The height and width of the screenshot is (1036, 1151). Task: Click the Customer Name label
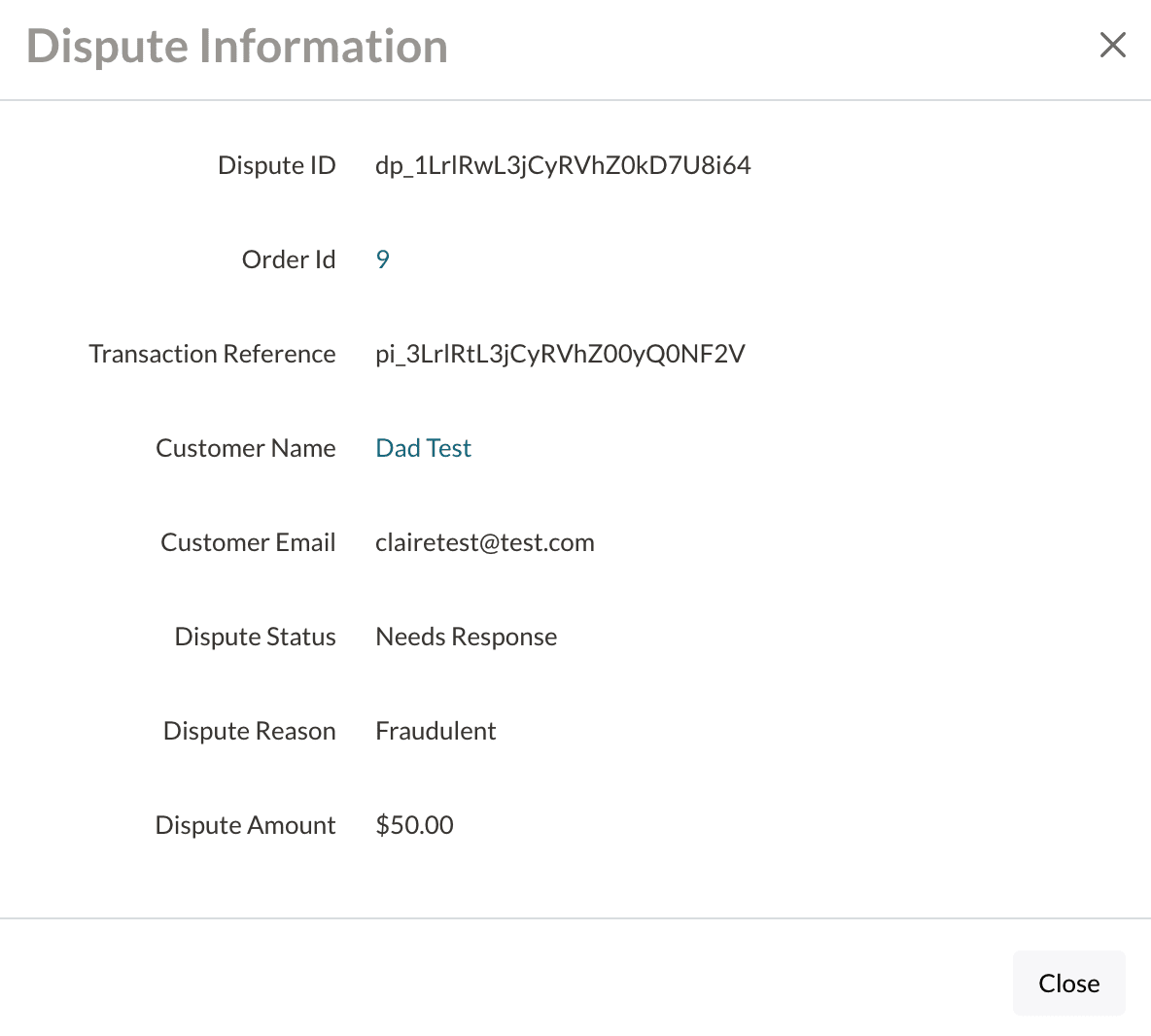point(245,448)
